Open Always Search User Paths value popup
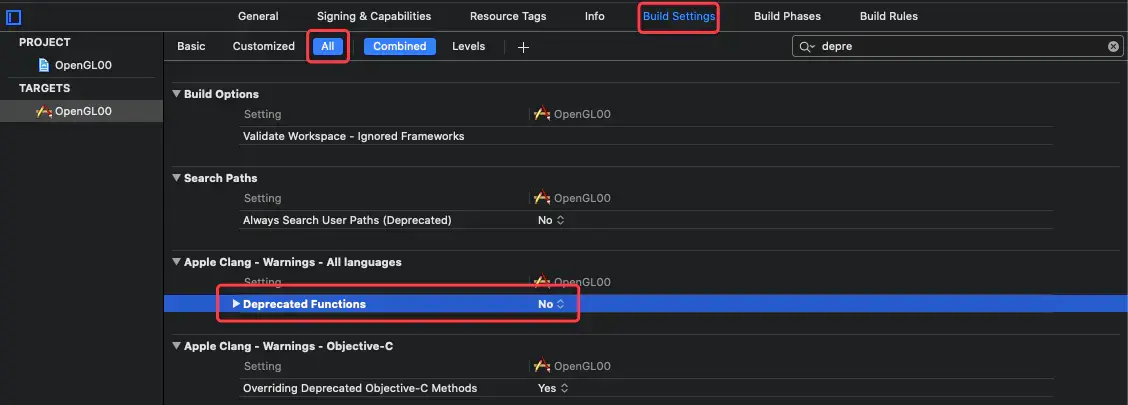Viewport: 1128px width, 405px height. tap(552, 220)
